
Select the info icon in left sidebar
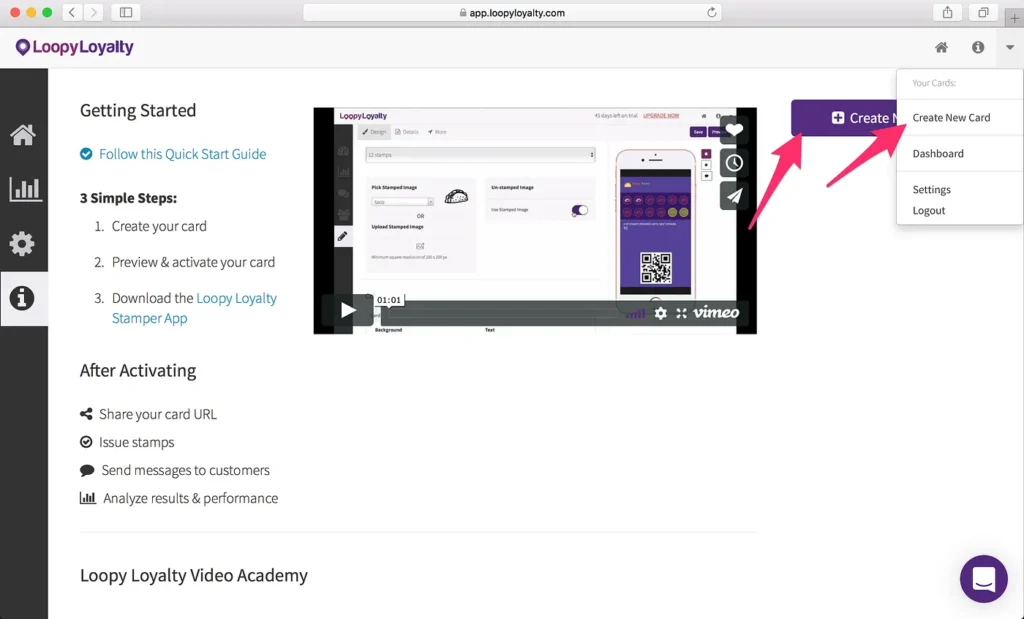22,298
